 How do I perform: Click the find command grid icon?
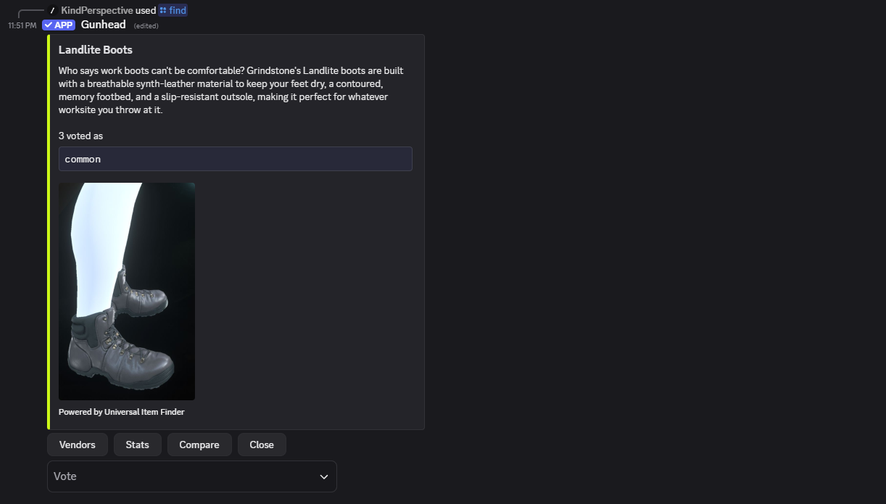coord(163,10)
